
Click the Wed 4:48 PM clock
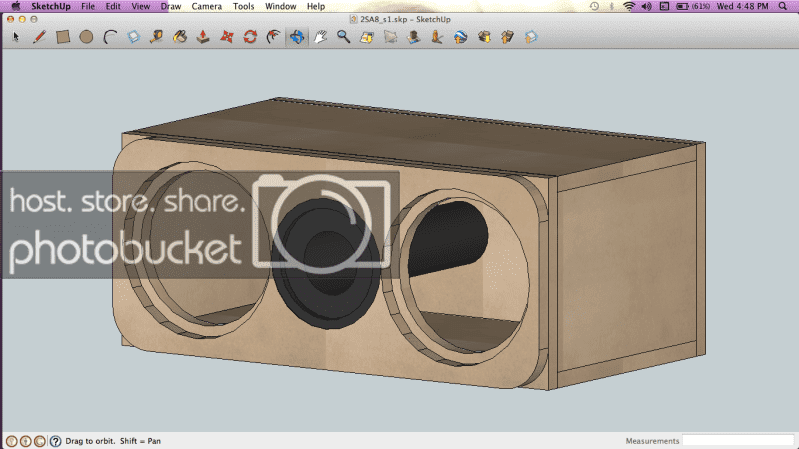point(742,6)
